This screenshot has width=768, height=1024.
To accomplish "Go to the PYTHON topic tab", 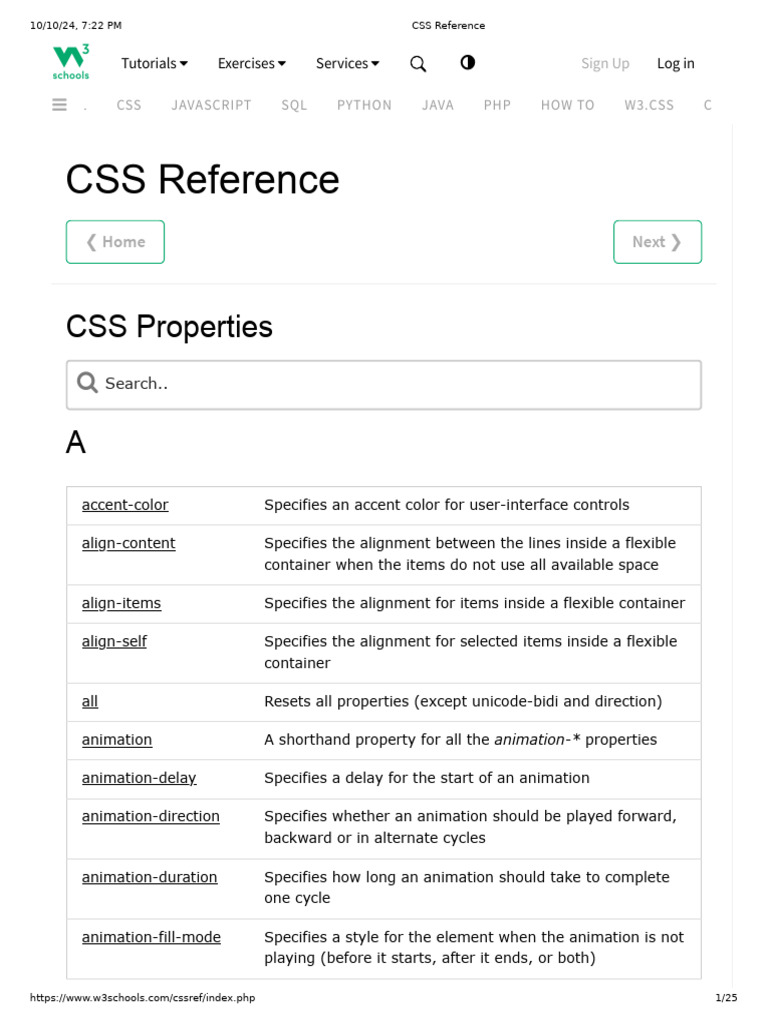I will (x=364, y=105).
